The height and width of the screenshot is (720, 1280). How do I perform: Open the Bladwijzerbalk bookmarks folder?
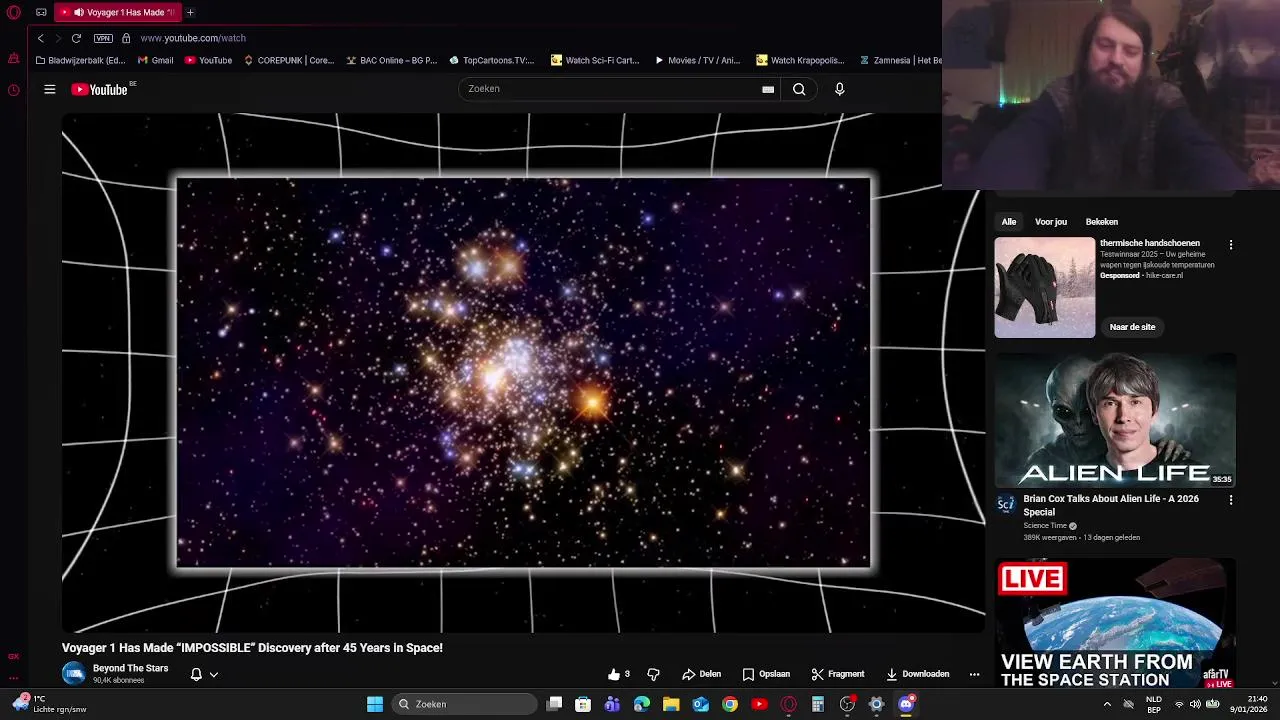[80, 60]
